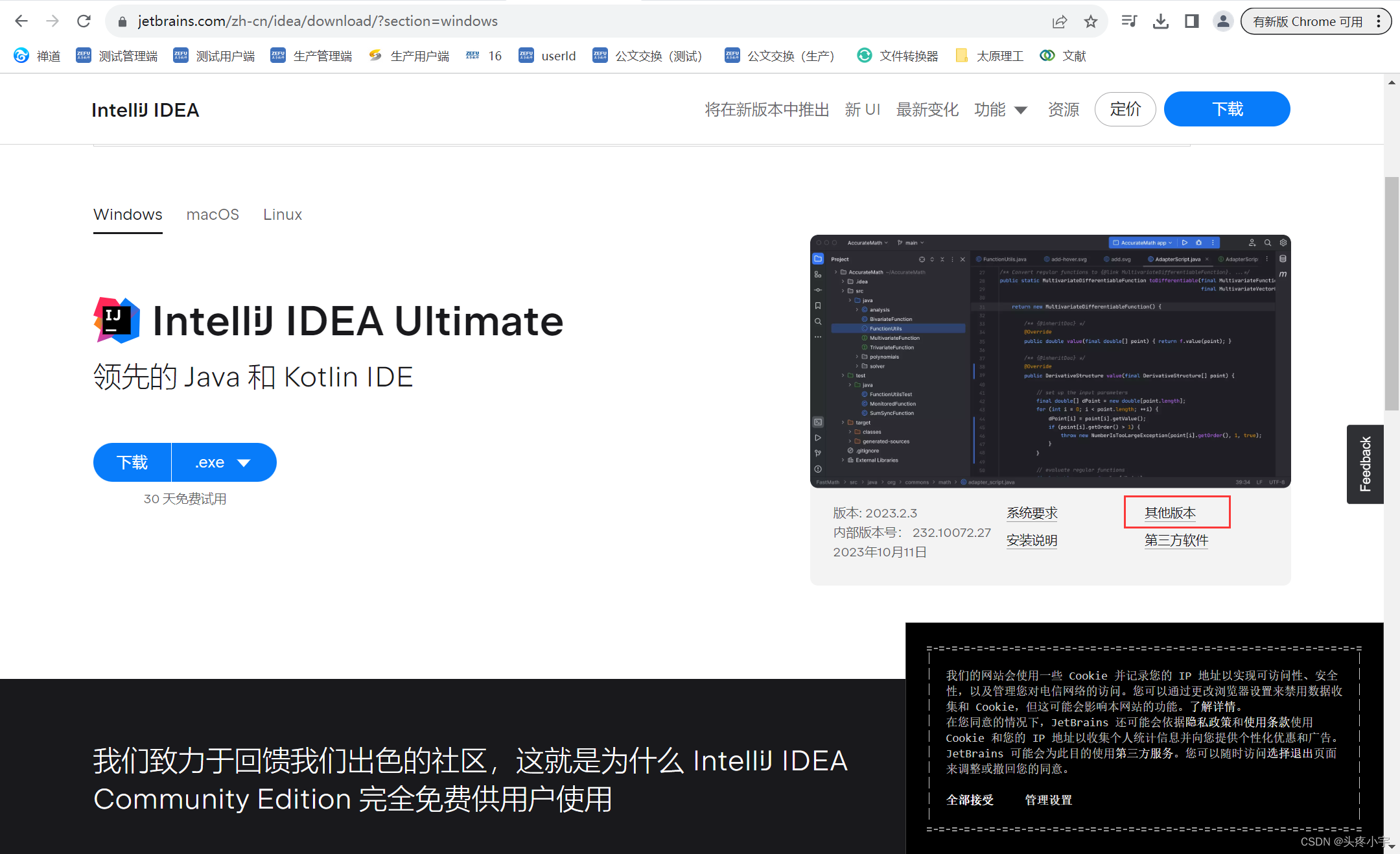Open the 第三方服务 link in cookie notice
Image resolution: width=1400 pixels, height=854 pixels.
point(1145,753)
